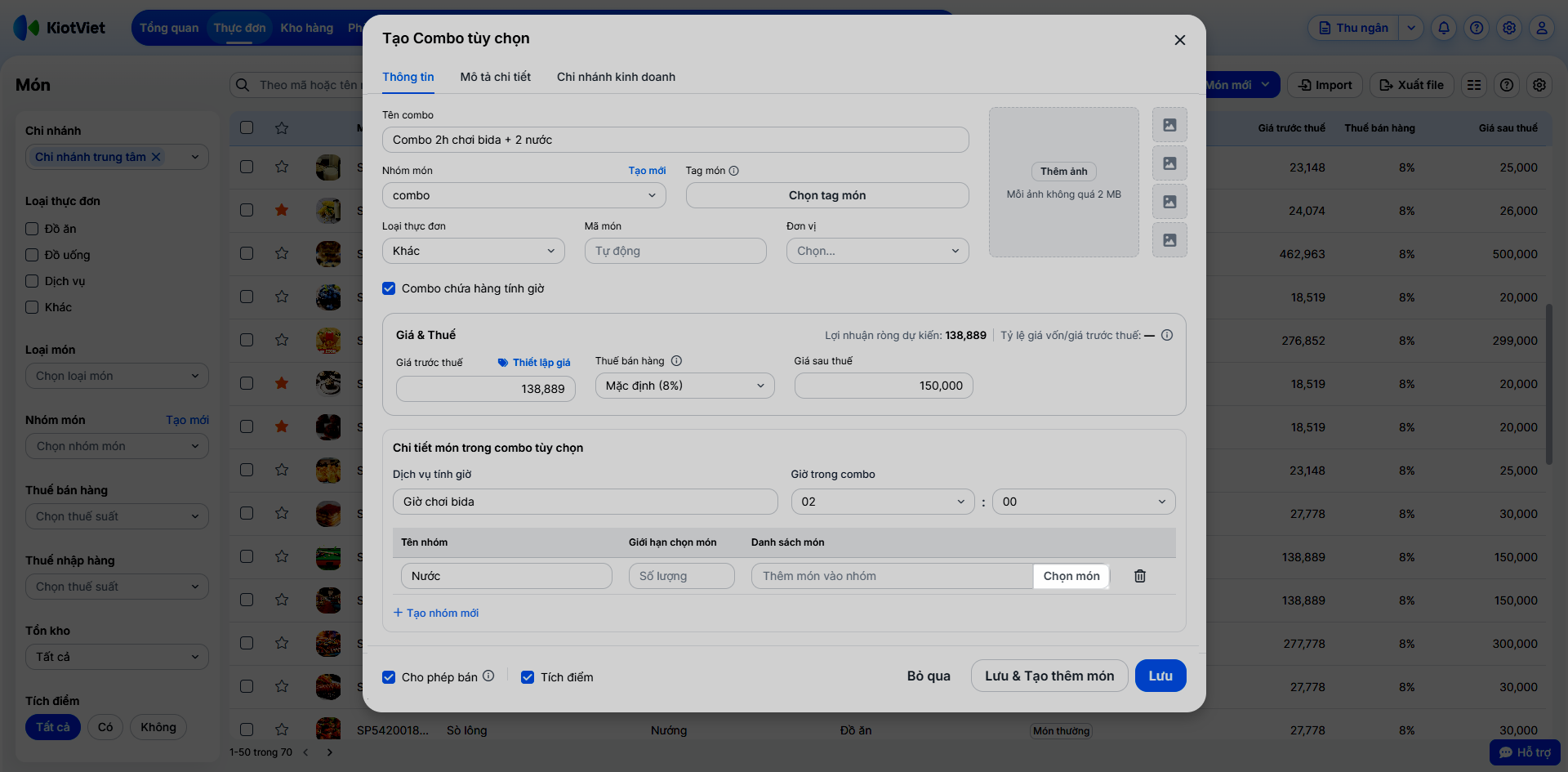The width and height of the screenshot is (1568, 772).
Task: Click the first image placeholder thumbnail icon
Action: point(1169,125)
